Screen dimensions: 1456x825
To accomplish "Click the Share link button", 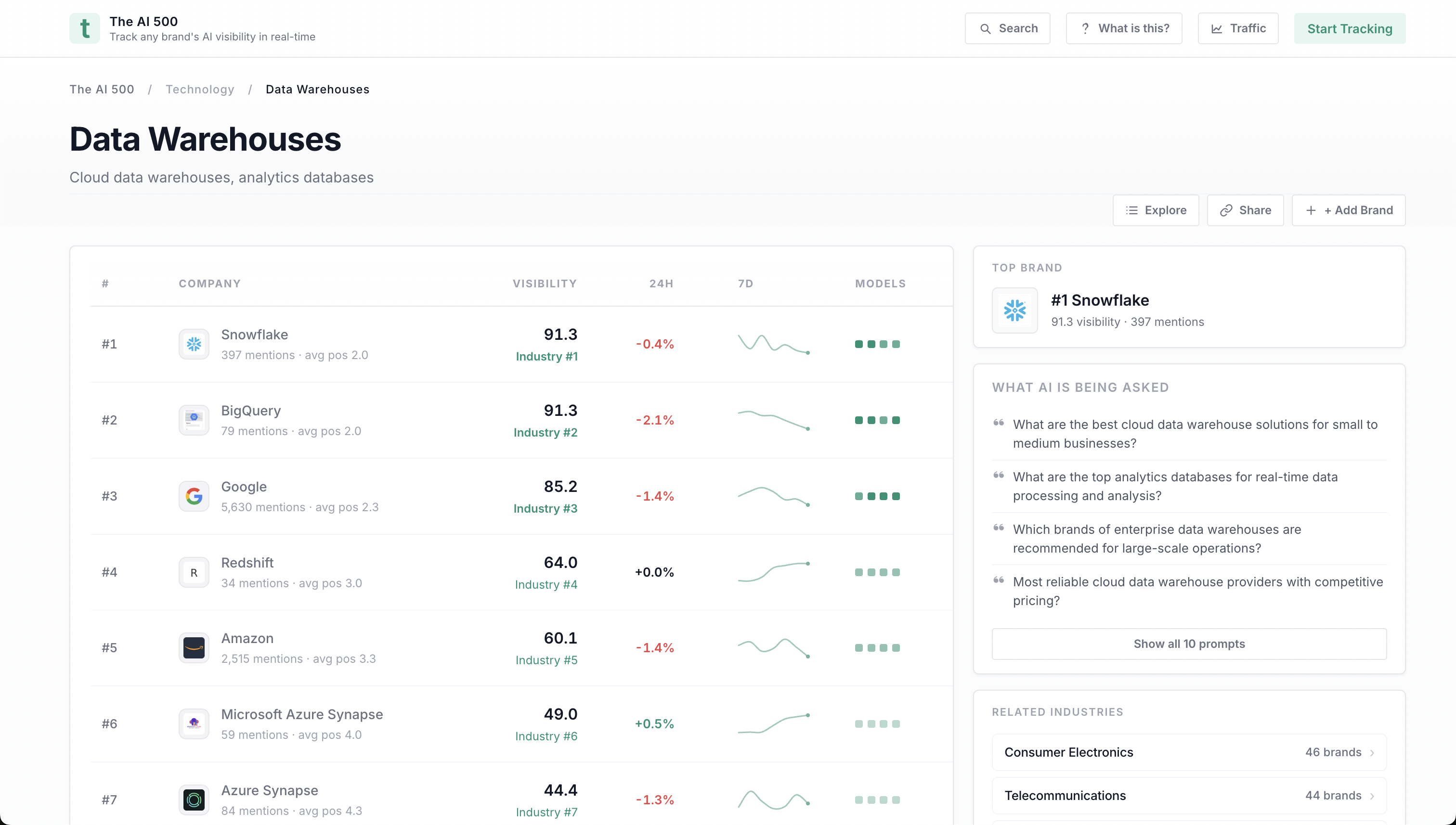I will click(x=1245, y=210).
